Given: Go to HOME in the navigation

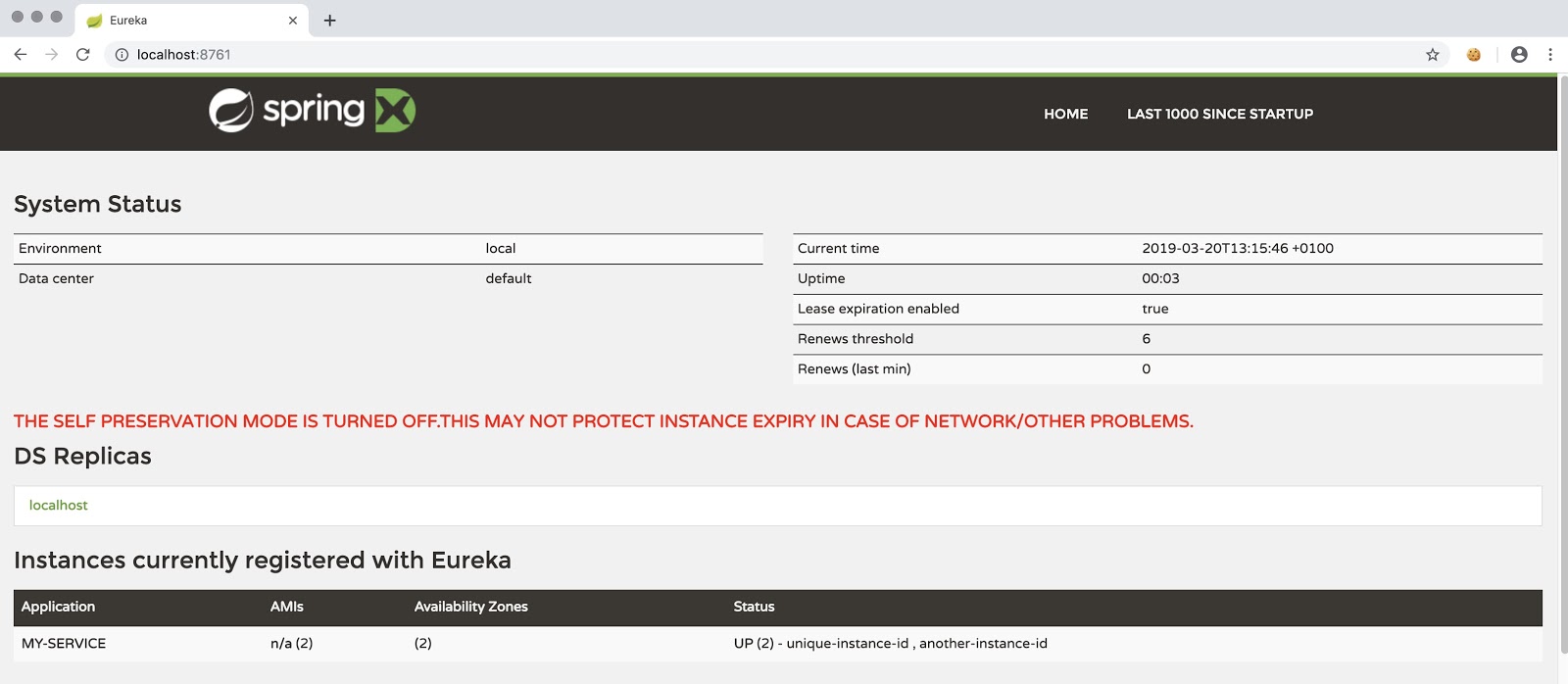Looking at the screenshot, I should pos(1066,114).
